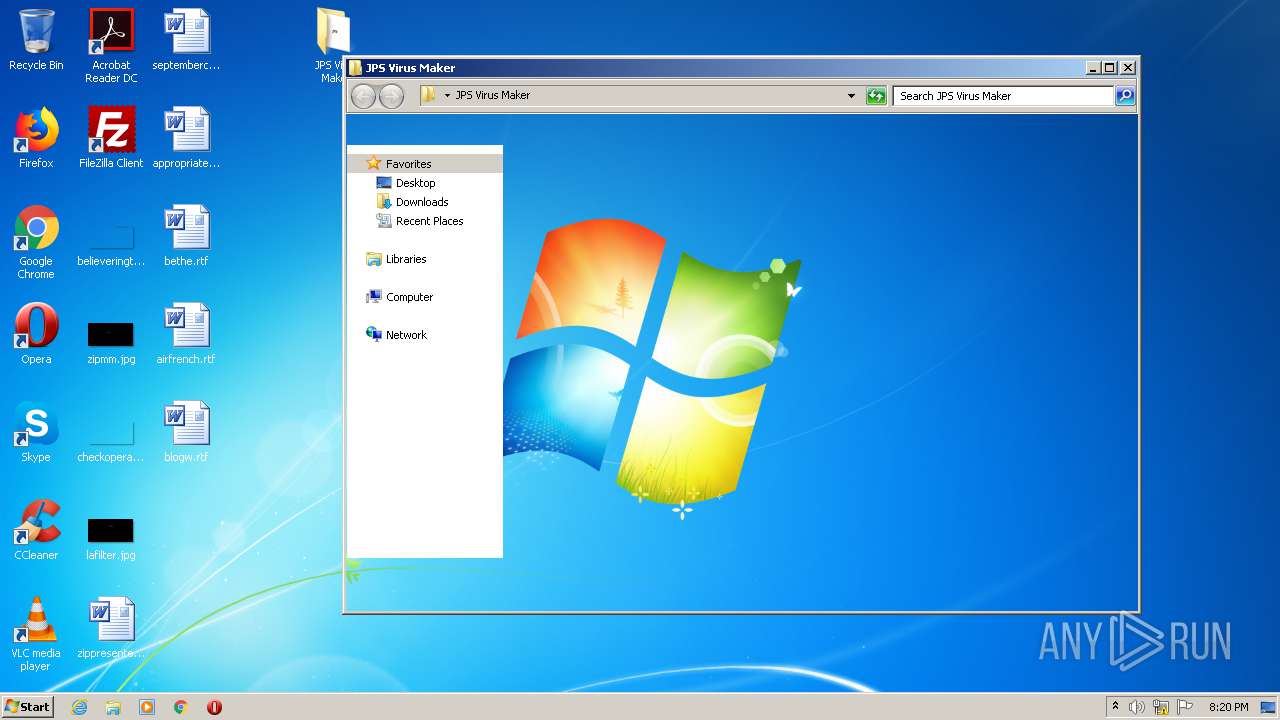This screenshot has height=720, width=1280.
Task: Click the Show desktop button
Action: [x=1268, y=707]
